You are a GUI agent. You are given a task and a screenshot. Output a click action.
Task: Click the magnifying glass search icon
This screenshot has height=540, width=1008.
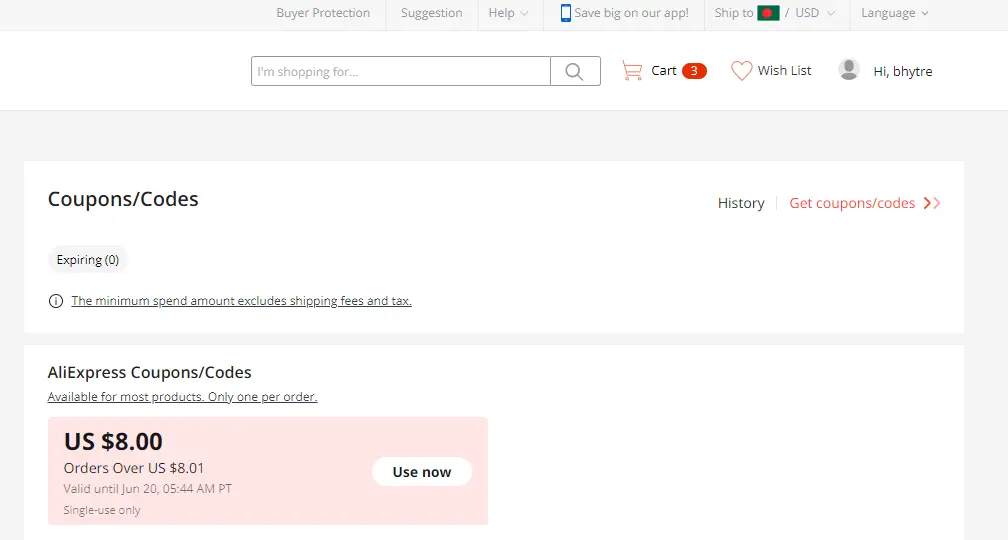575,71
